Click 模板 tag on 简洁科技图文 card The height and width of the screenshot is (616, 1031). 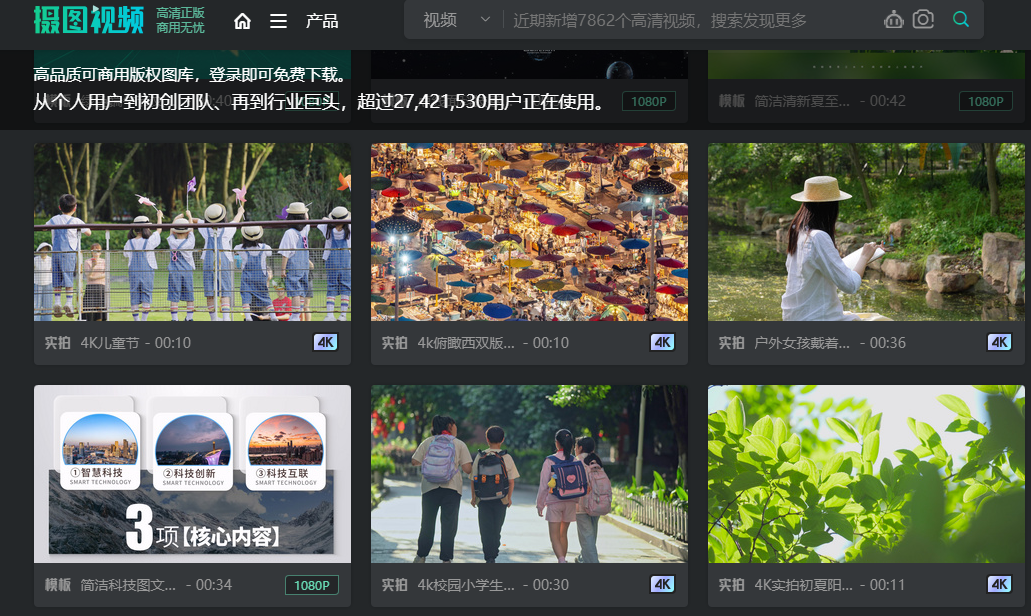[57, 584]
